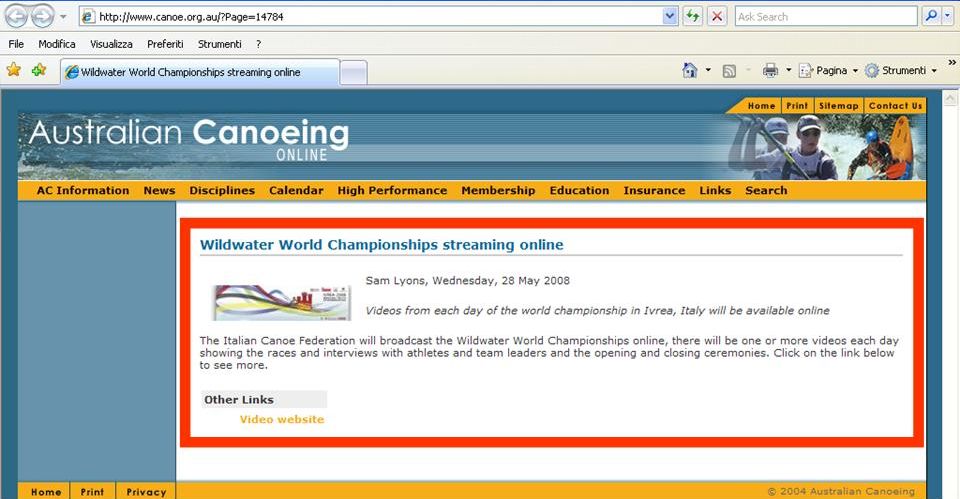Expand the address bar history dropdown
The height and width of the screenshot is (499, 960).
tap(670, 17)
